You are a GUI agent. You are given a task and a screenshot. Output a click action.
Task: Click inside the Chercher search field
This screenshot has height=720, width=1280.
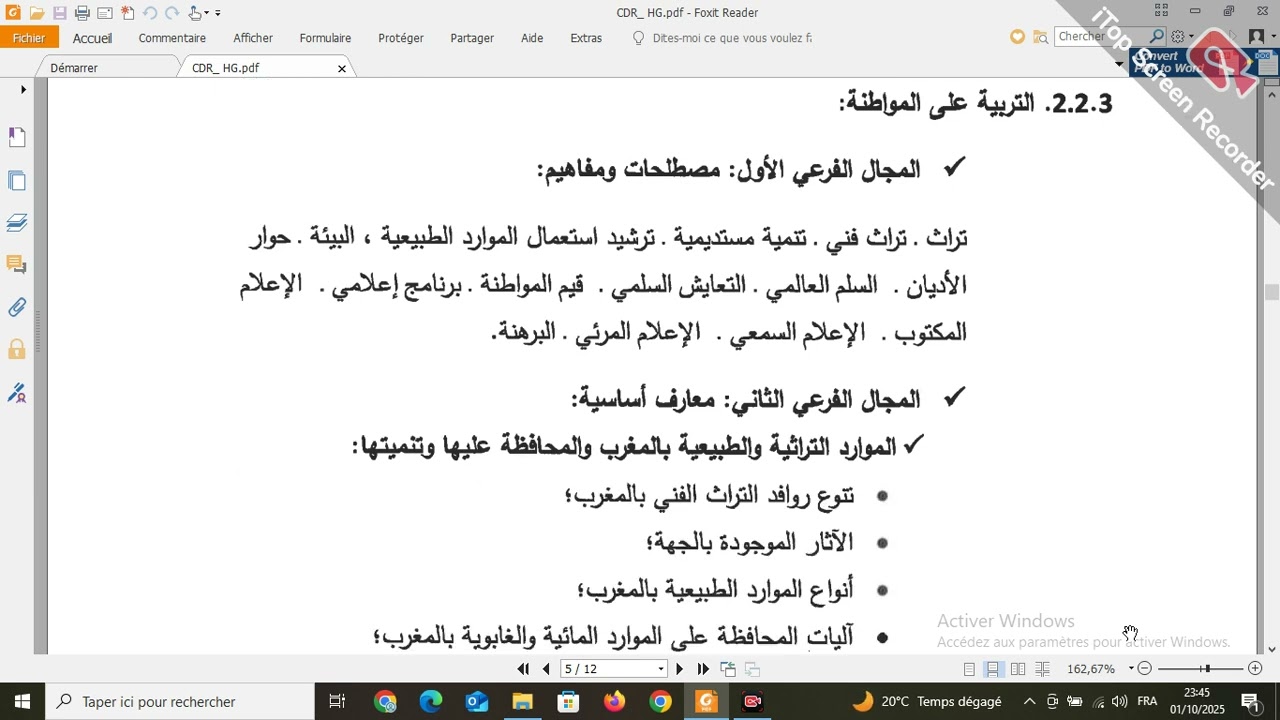(x=1101, y=37)
